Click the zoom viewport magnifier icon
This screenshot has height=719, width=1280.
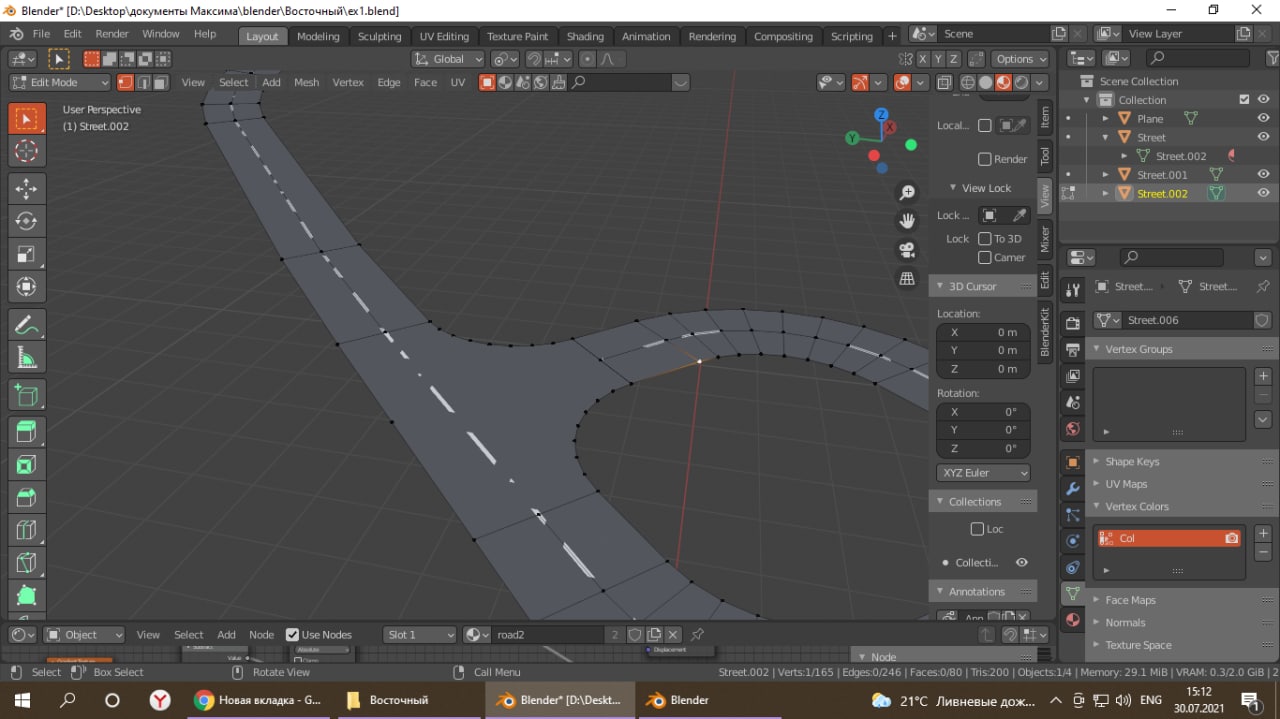point(907,192)
